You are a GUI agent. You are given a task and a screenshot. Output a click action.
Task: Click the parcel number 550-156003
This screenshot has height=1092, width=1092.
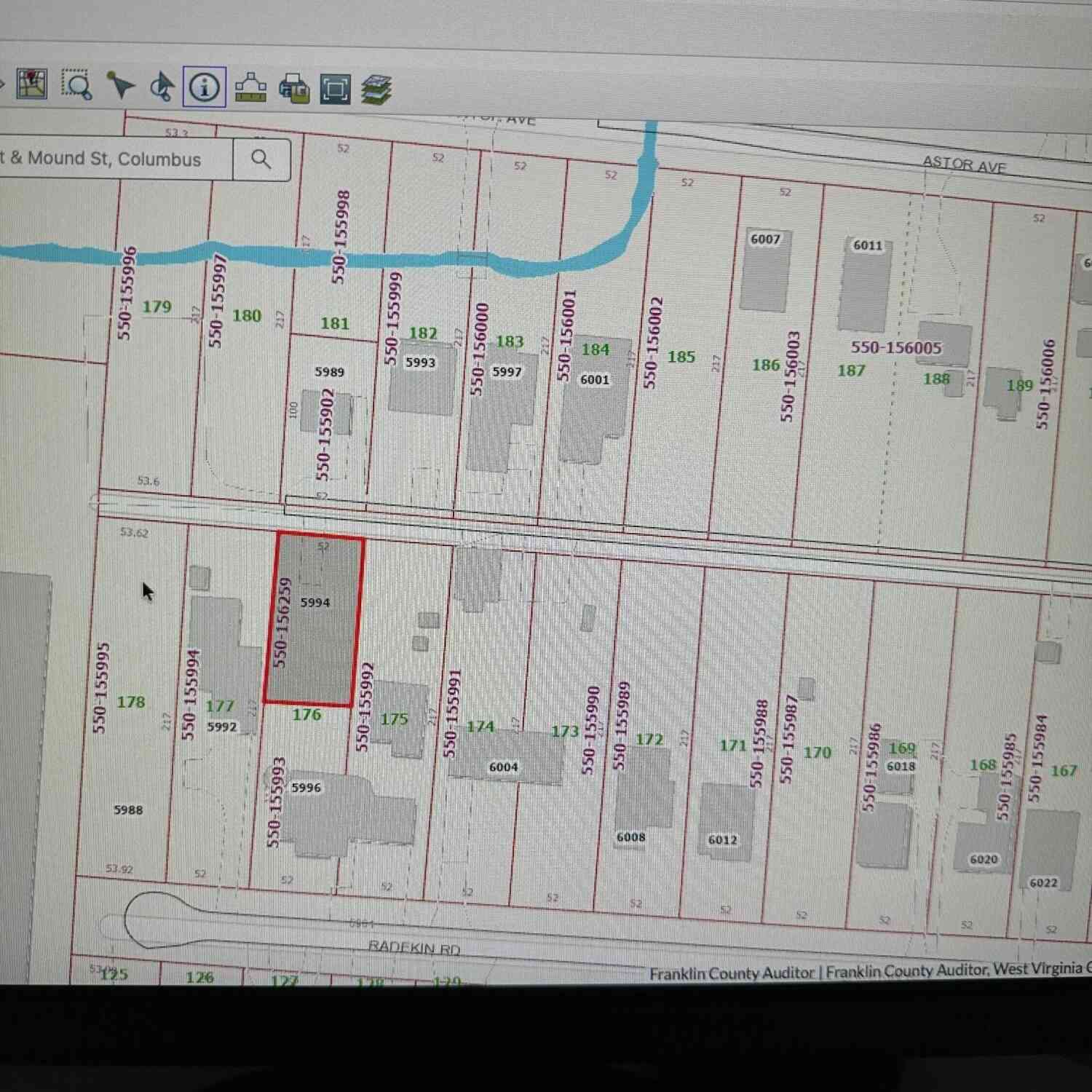tap(790, 376)
